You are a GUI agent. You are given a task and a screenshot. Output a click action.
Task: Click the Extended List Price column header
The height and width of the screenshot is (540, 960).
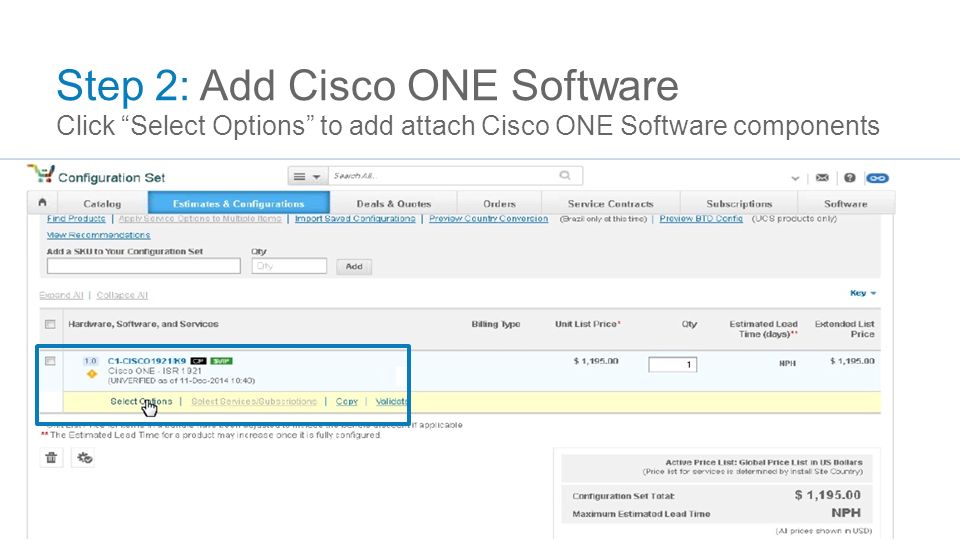pos(844,329)
